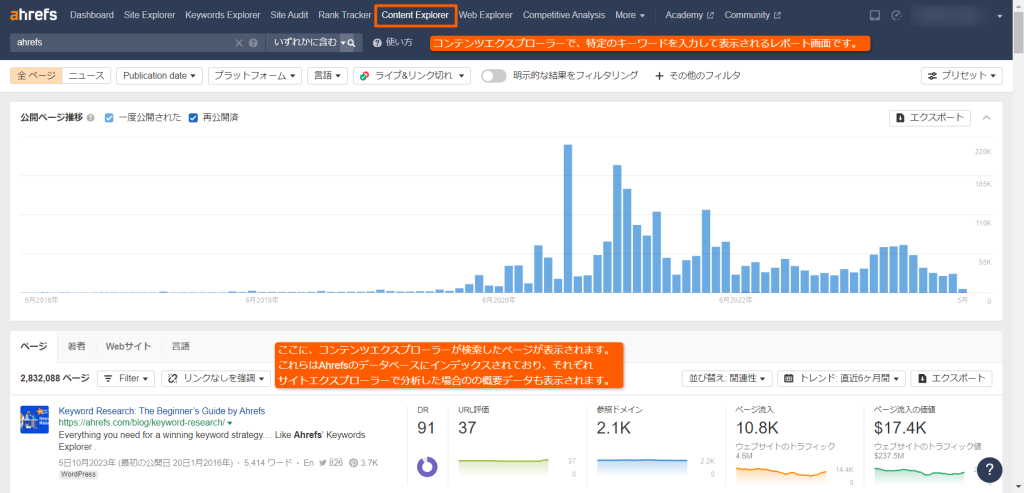Image resolution: width=1024 pixels, height=493 pixels.
Task: Collapse the chart panel with the chevron
Action: [986, 118]
